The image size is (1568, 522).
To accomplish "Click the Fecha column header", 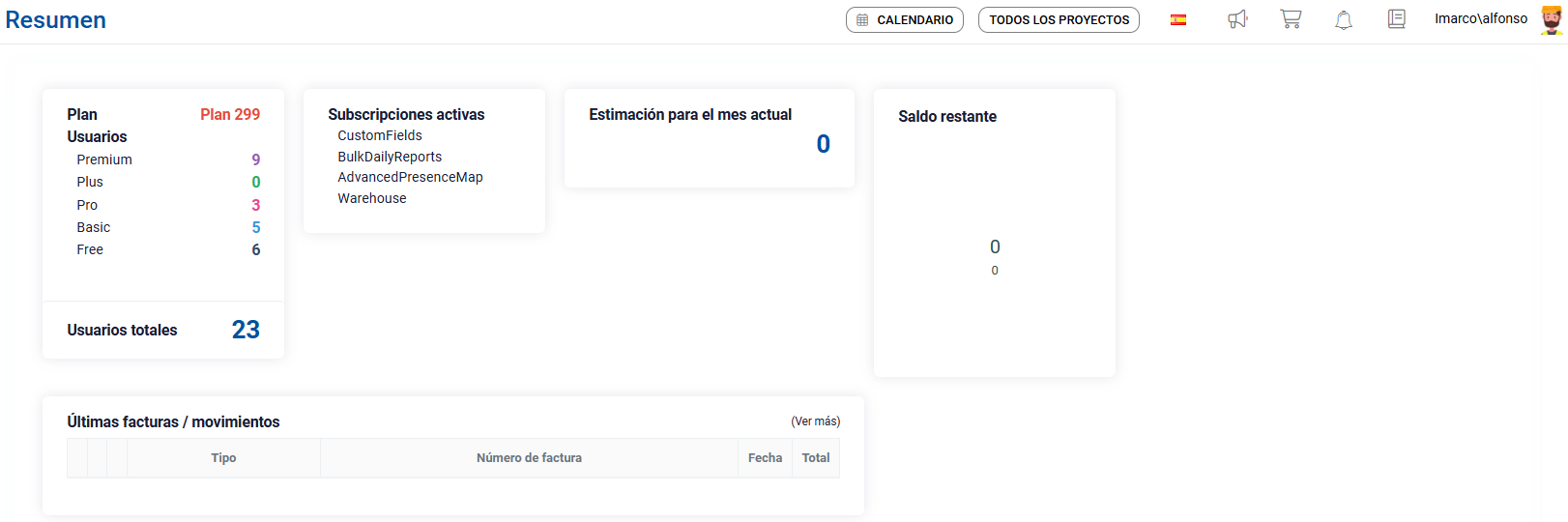I will click(765, 458).
